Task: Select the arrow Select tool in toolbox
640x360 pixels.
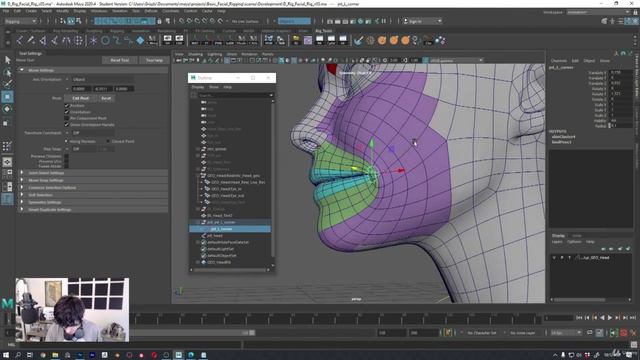Action: coord(7,60)
